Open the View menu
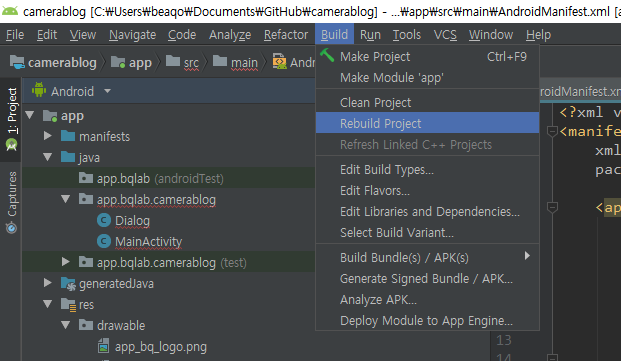This screenshot has width=621, height=361. (83, 35)
